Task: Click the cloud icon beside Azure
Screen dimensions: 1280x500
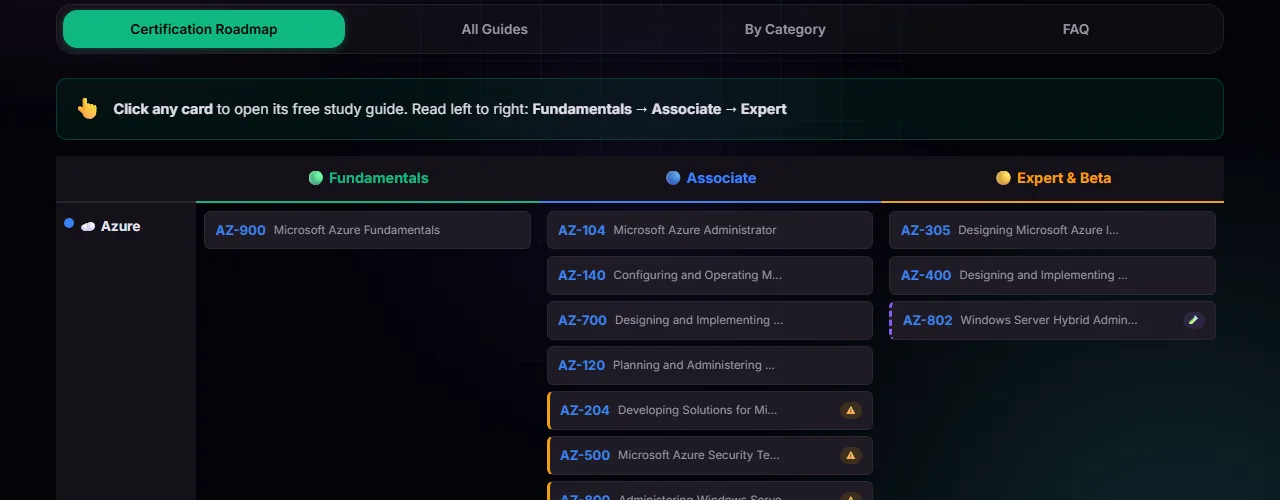Action: (88, 227)
